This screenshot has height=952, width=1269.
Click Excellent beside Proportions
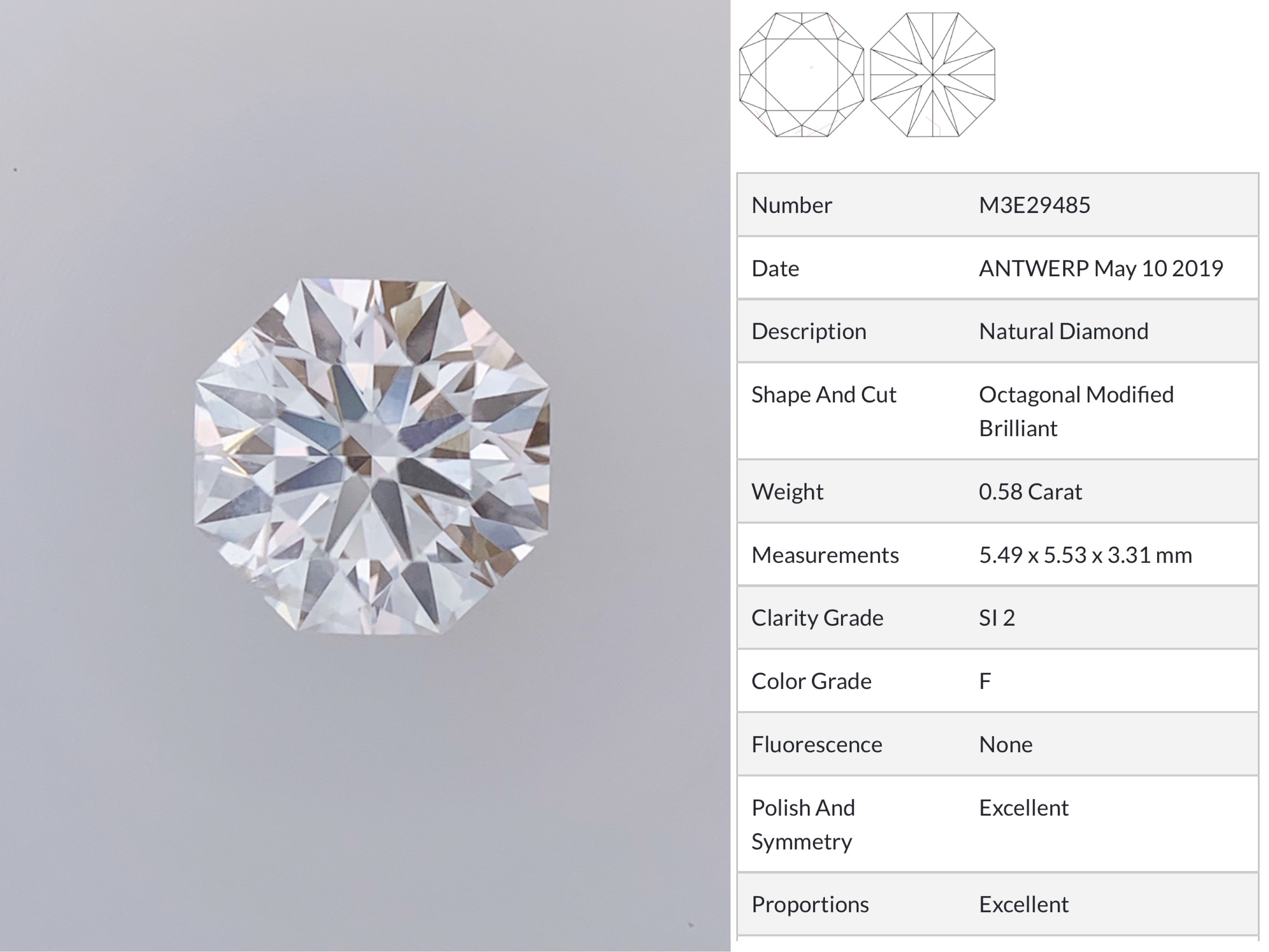pyautogui.click(x=1023, y=904)
